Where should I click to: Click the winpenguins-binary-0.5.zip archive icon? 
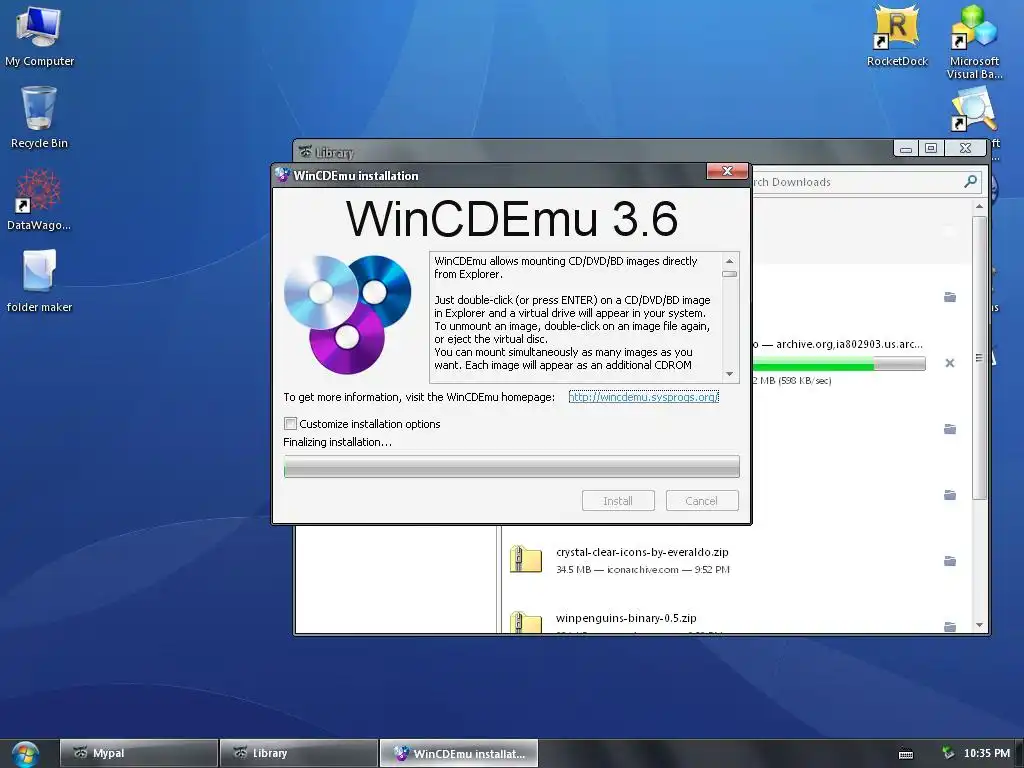point(526,622)
